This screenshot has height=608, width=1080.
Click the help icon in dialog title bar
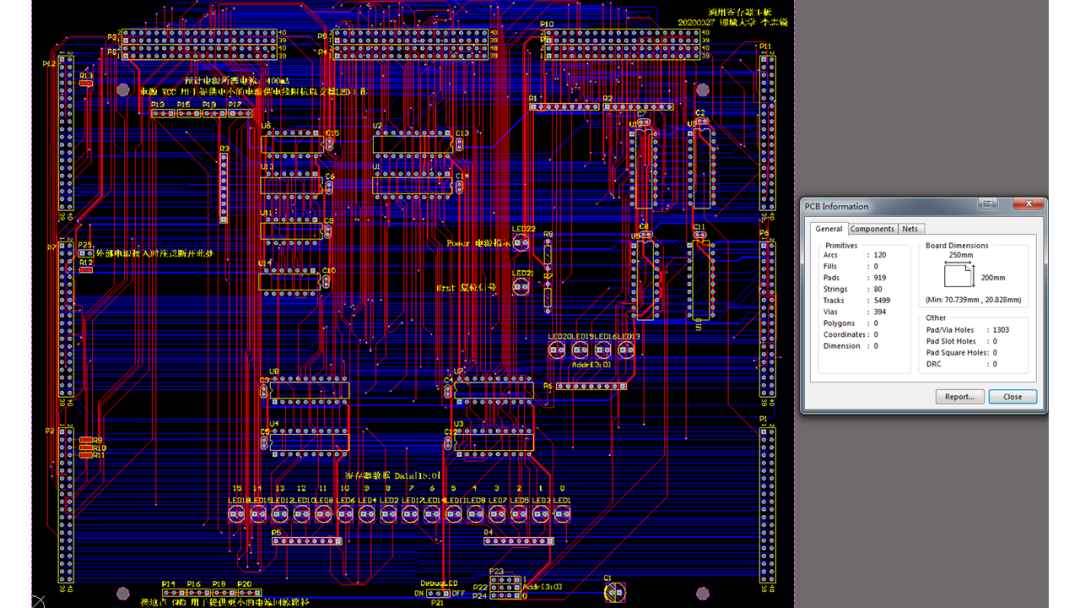(988, 204)
